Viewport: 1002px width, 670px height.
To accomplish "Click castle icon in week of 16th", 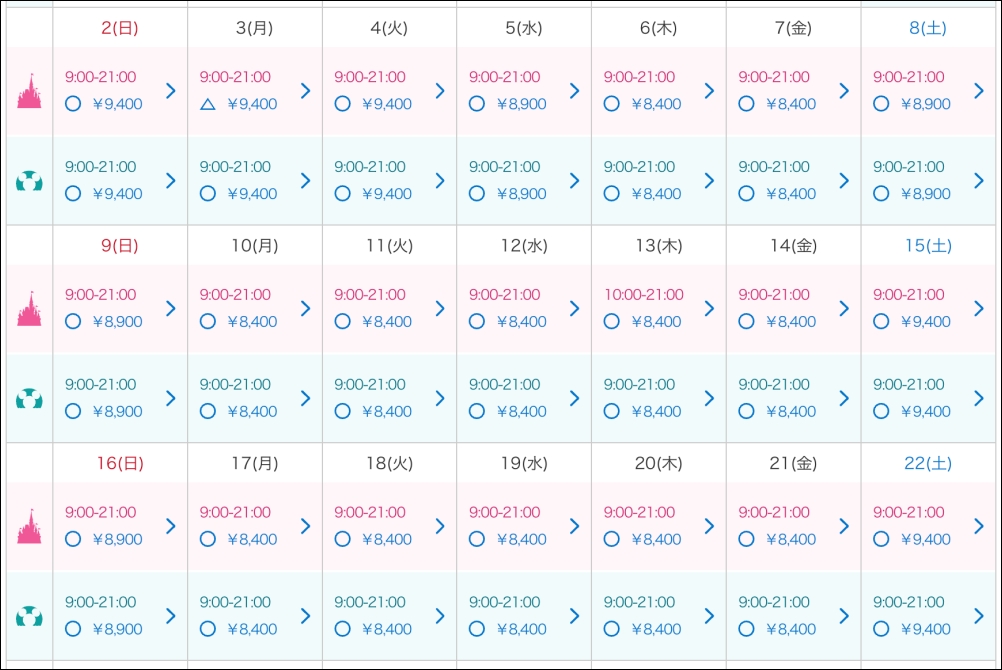I will [x=30, y=526].
